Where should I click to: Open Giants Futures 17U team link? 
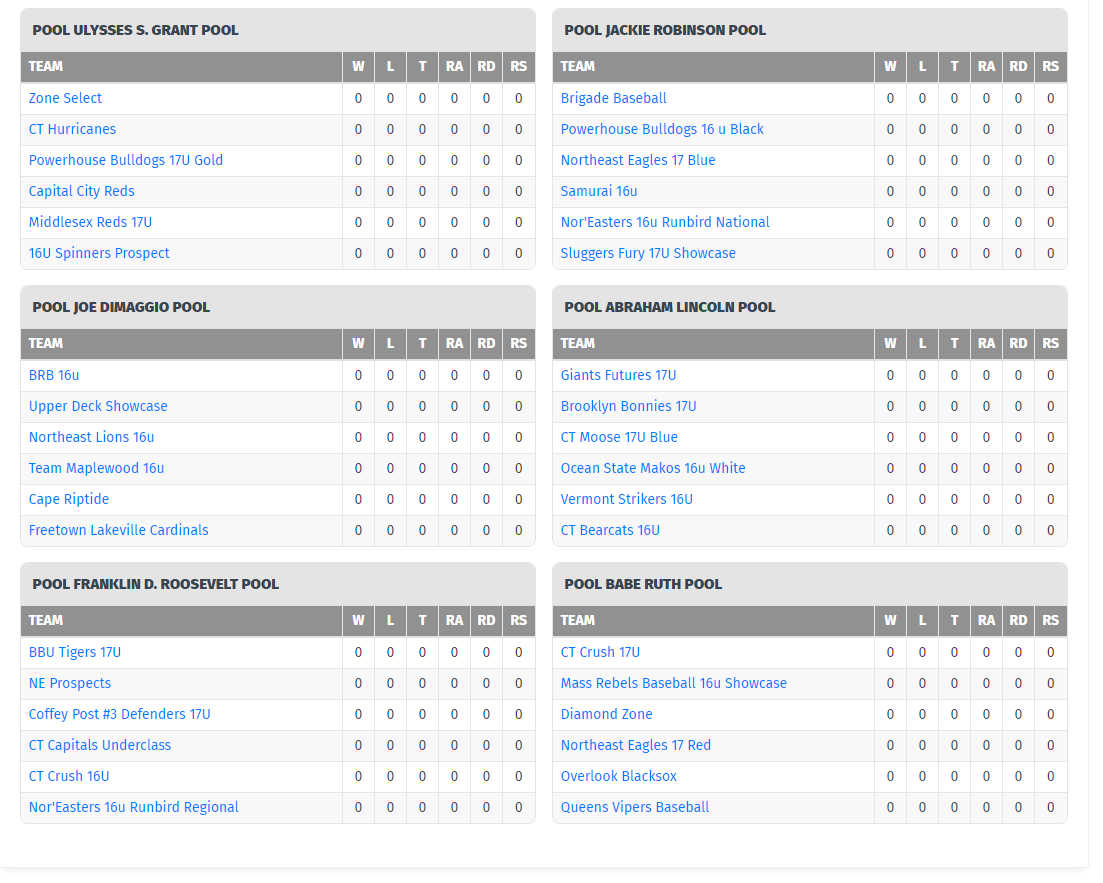point(618,375)
